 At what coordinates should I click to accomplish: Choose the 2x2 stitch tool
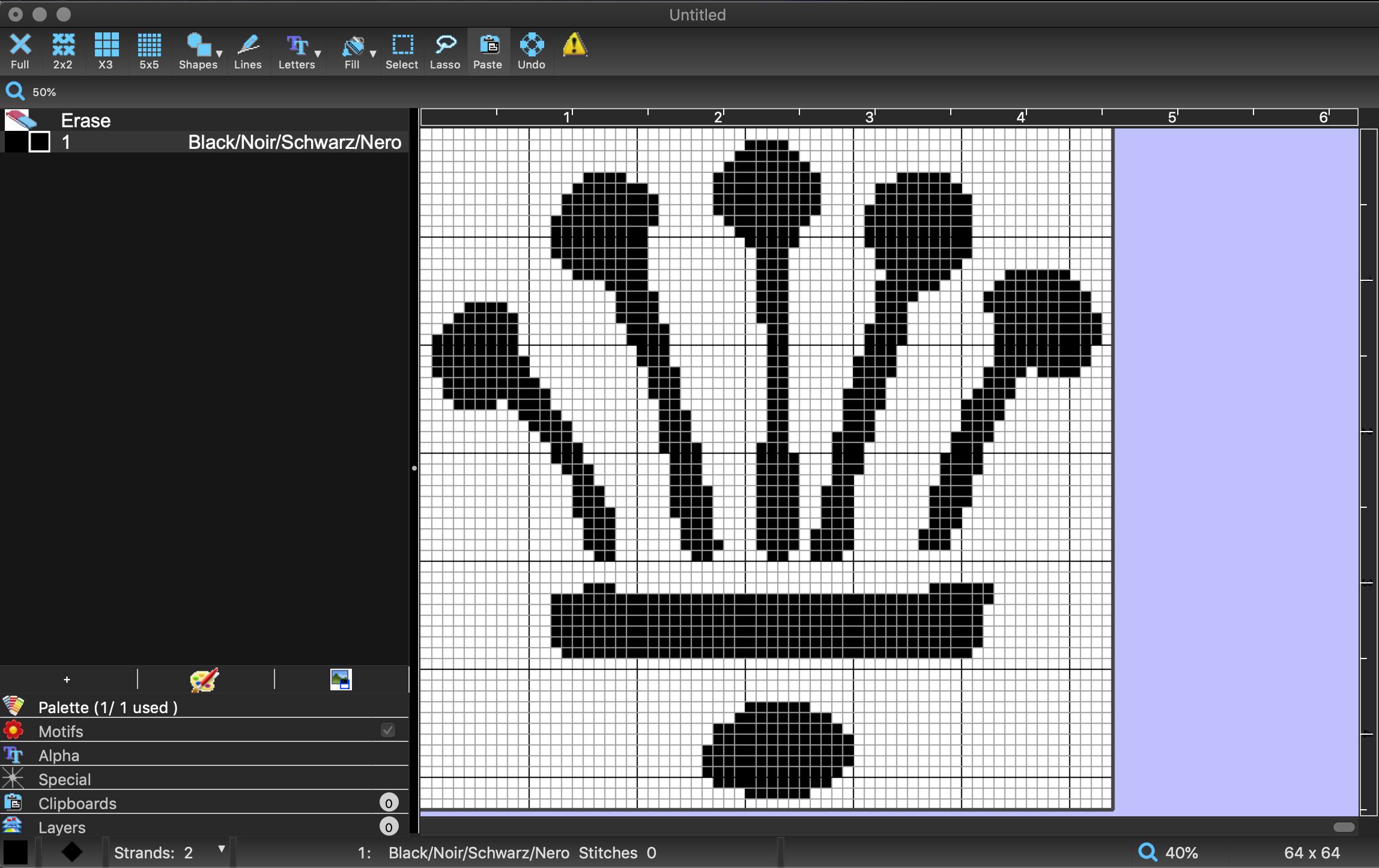click(x=62, y=51)
